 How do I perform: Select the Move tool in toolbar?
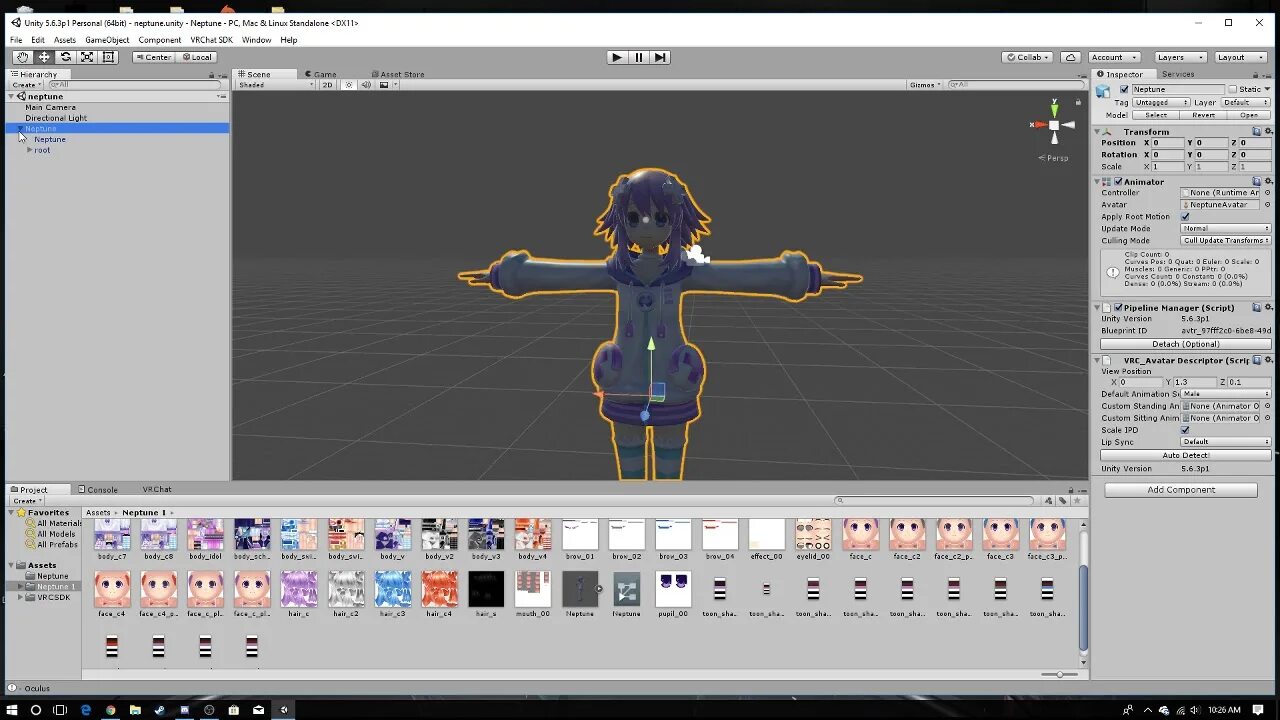pyautogui.click(x=44, y=57)
